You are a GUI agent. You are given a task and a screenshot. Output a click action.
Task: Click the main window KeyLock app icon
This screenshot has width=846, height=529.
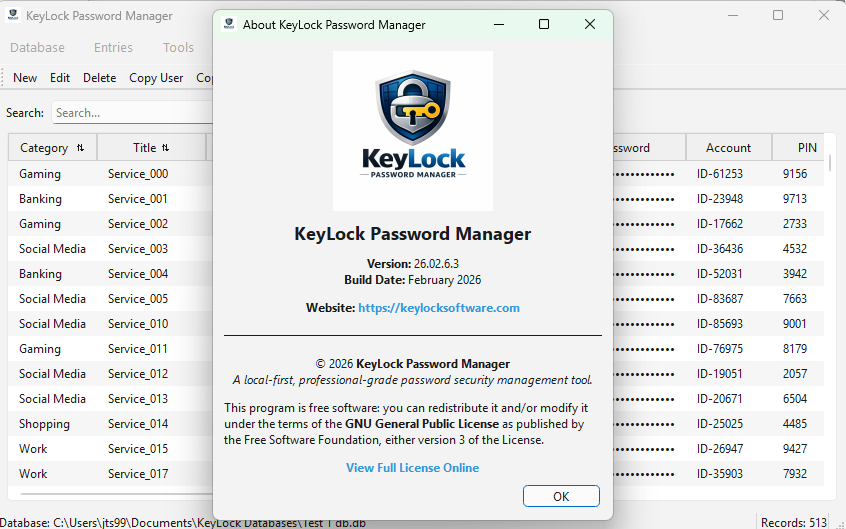pyautogui.click(x=13, y=16)
